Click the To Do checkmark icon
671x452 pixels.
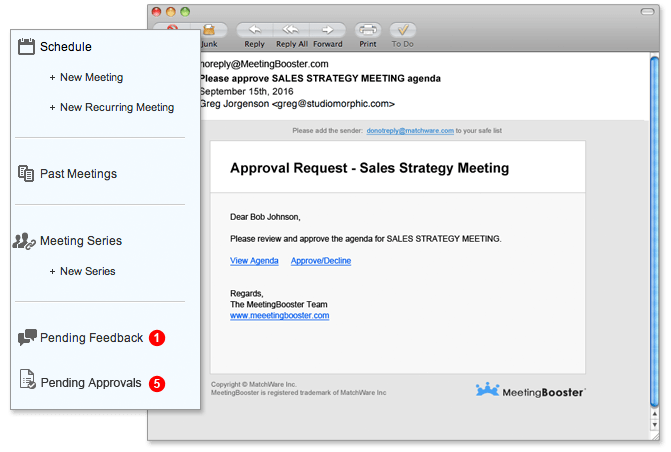[x=403, y=30]
